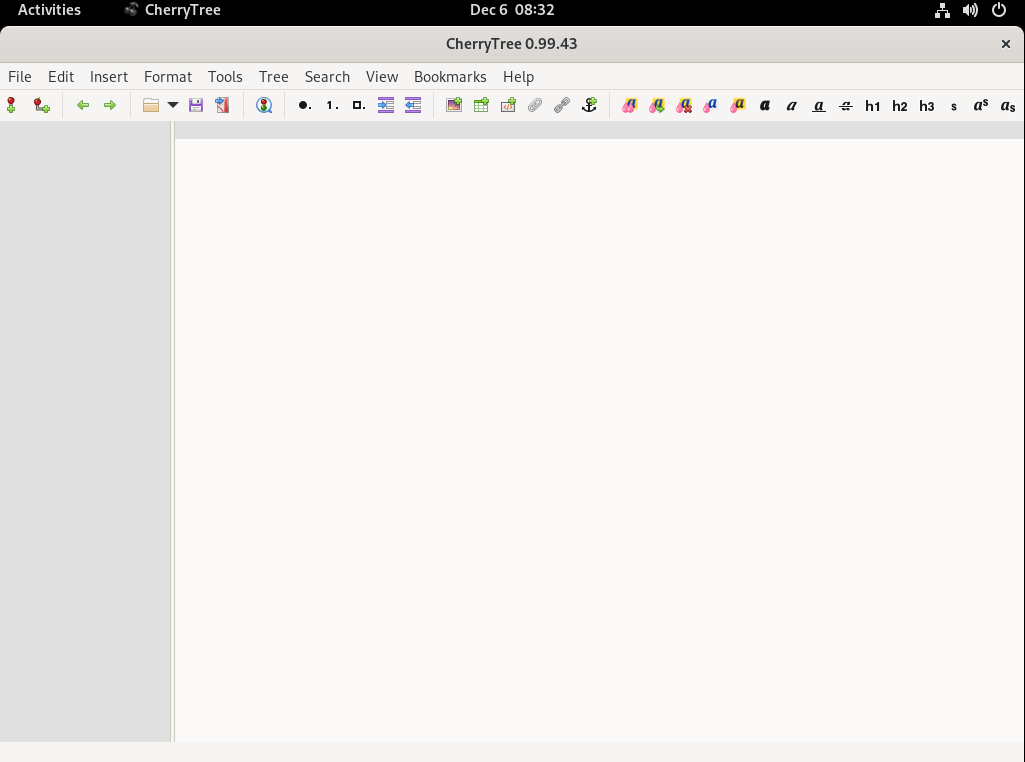This screenshot has width=1025, height=762.
Task: Toggle bulleted list formatting
Action: coord(304,105)
